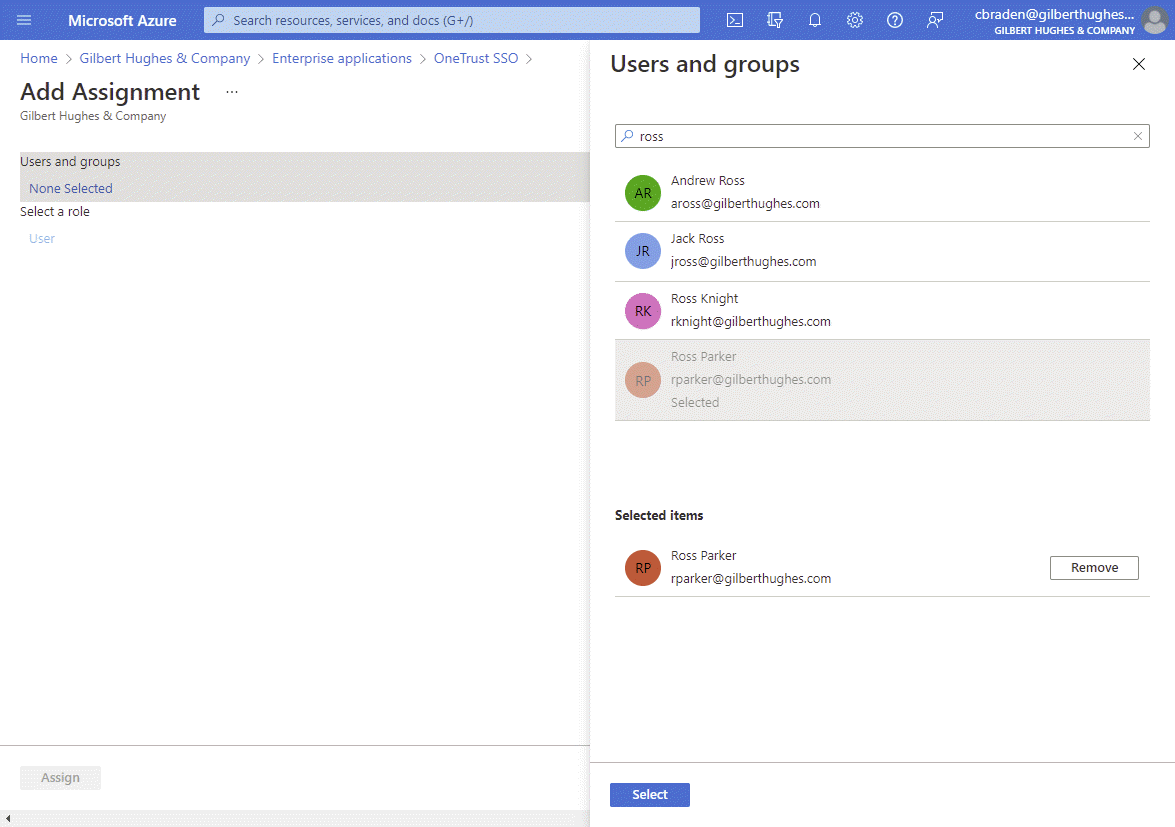Open Cloud Shell from top bar
The height and width of the screenshot is (827, 1175).
pyautogui.click(x=735, y=20)
